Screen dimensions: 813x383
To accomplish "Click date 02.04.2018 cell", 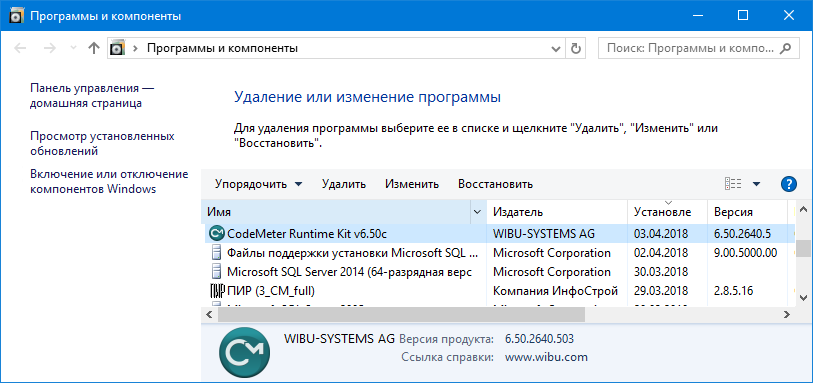I will (661, 253).
